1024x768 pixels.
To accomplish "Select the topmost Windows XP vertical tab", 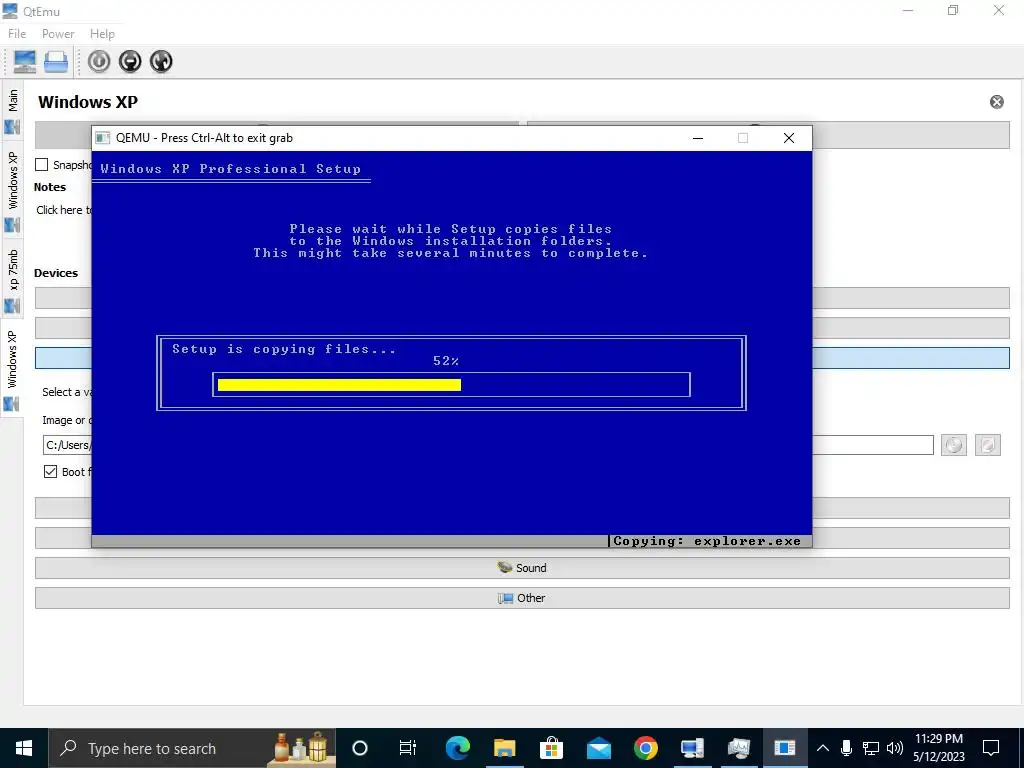I will click(12, 190).
